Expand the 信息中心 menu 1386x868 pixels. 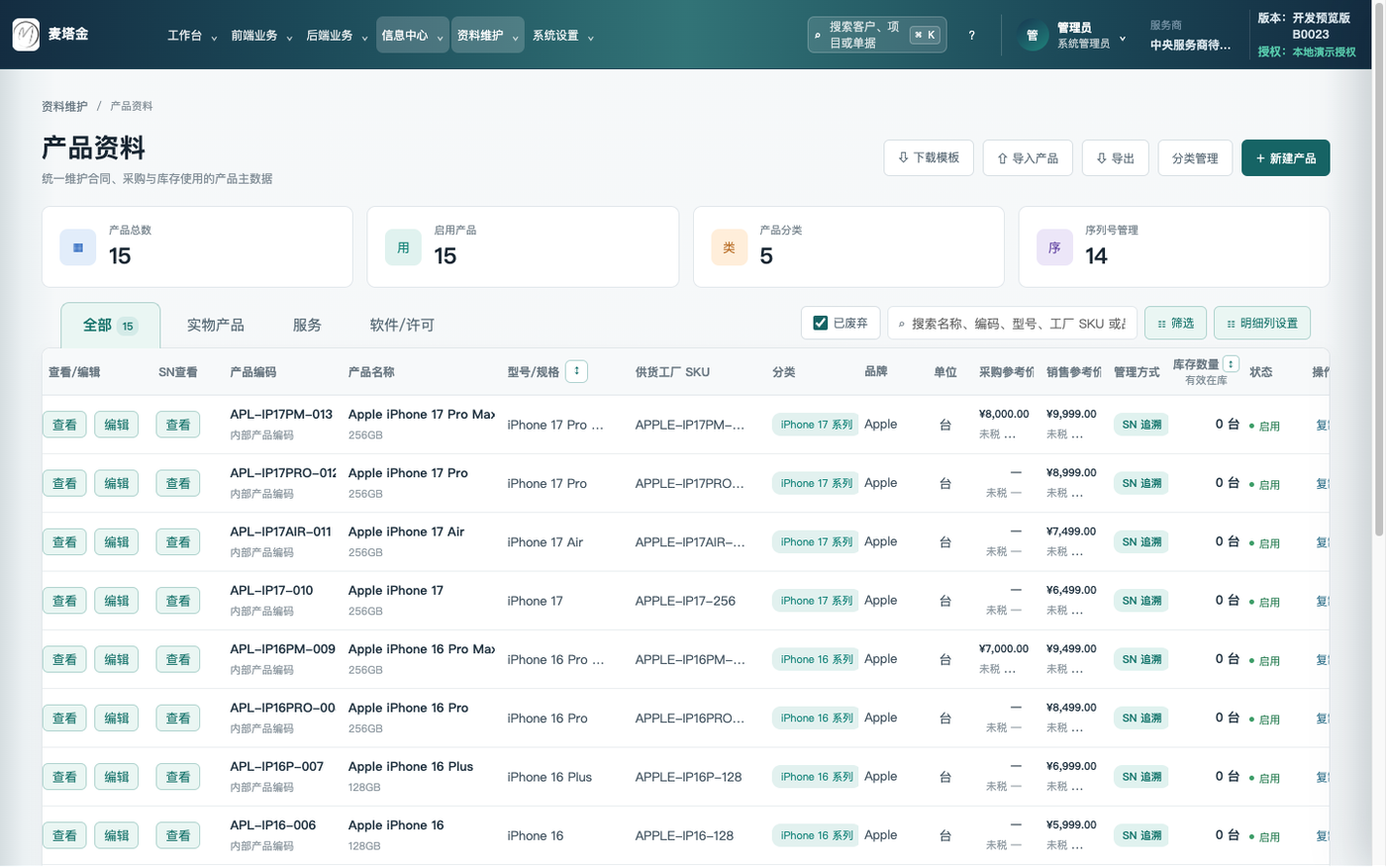click(412, 36)
